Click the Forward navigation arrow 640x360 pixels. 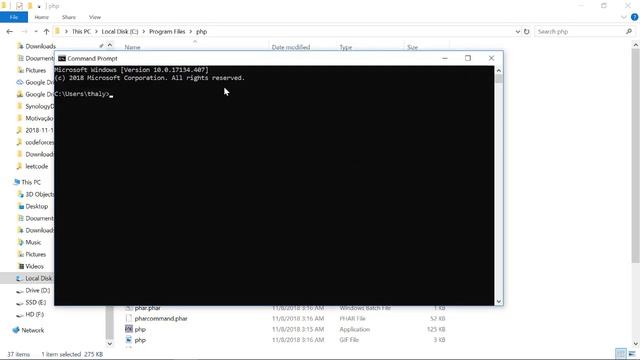coord(24,31)
